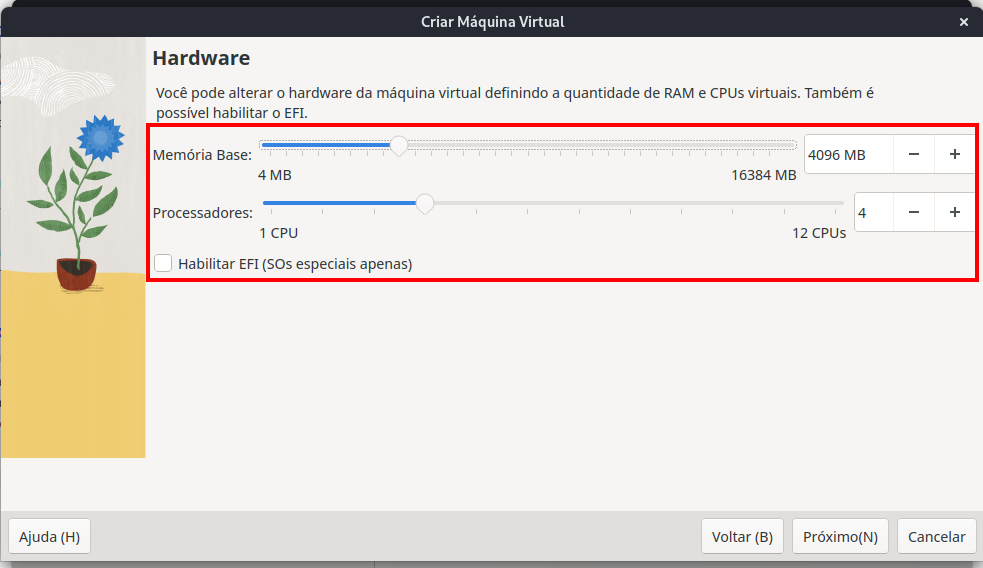The width and height of the screenshot is (983, 568).
Task: Add a processor using the plus button
Action: 955,212
